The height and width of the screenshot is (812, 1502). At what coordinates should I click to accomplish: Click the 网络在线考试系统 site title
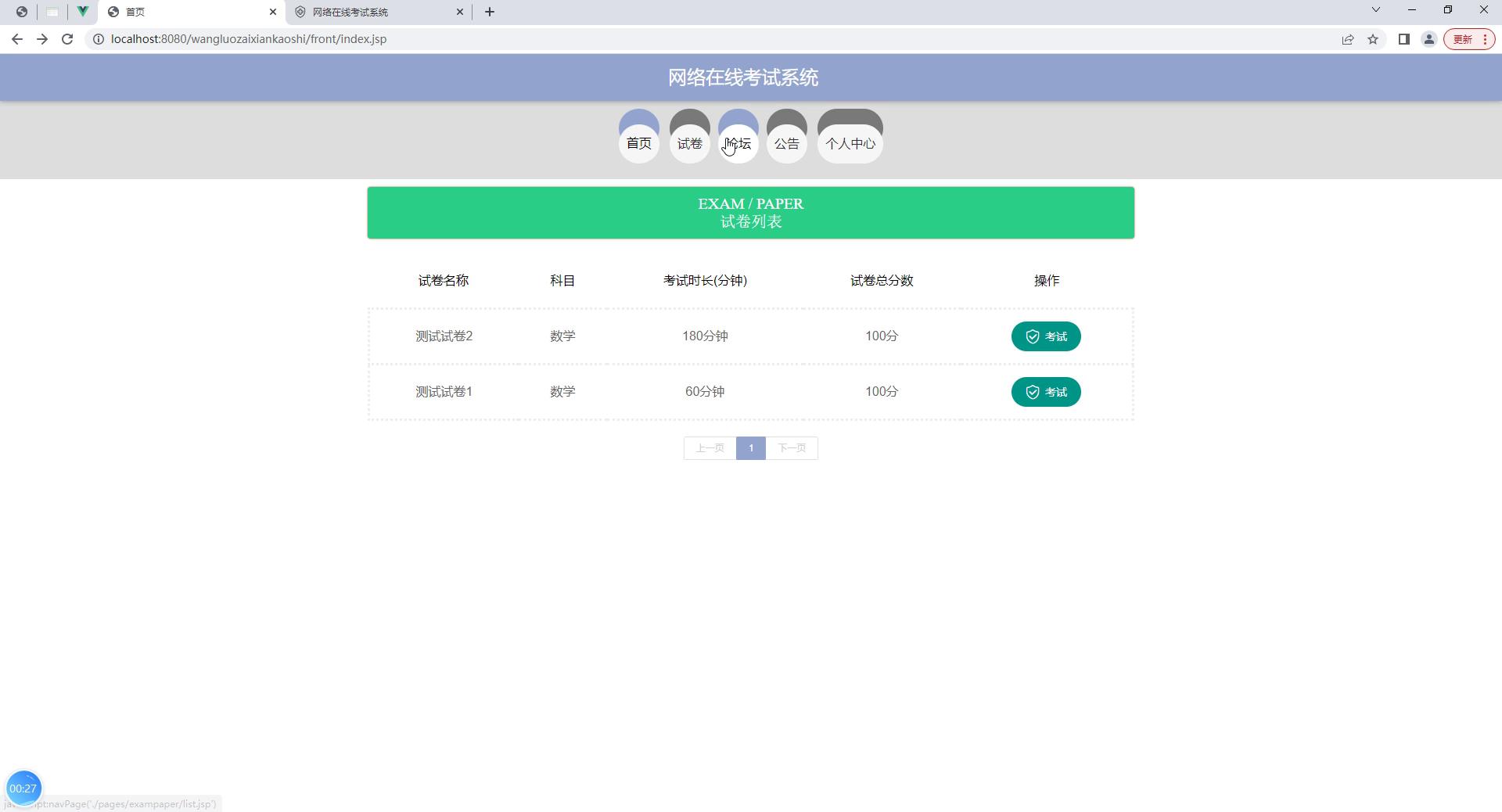tap(743, 77)
